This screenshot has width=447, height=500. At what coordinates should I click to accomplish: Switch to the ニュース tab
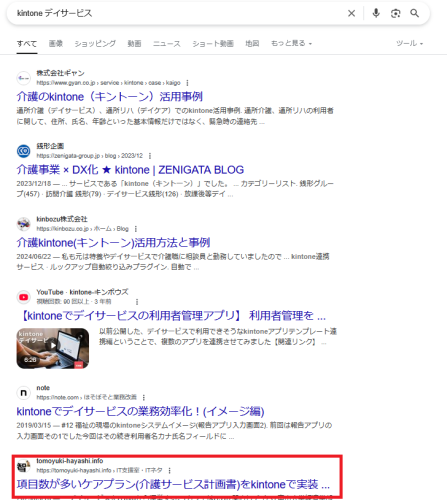click(167, 43)
